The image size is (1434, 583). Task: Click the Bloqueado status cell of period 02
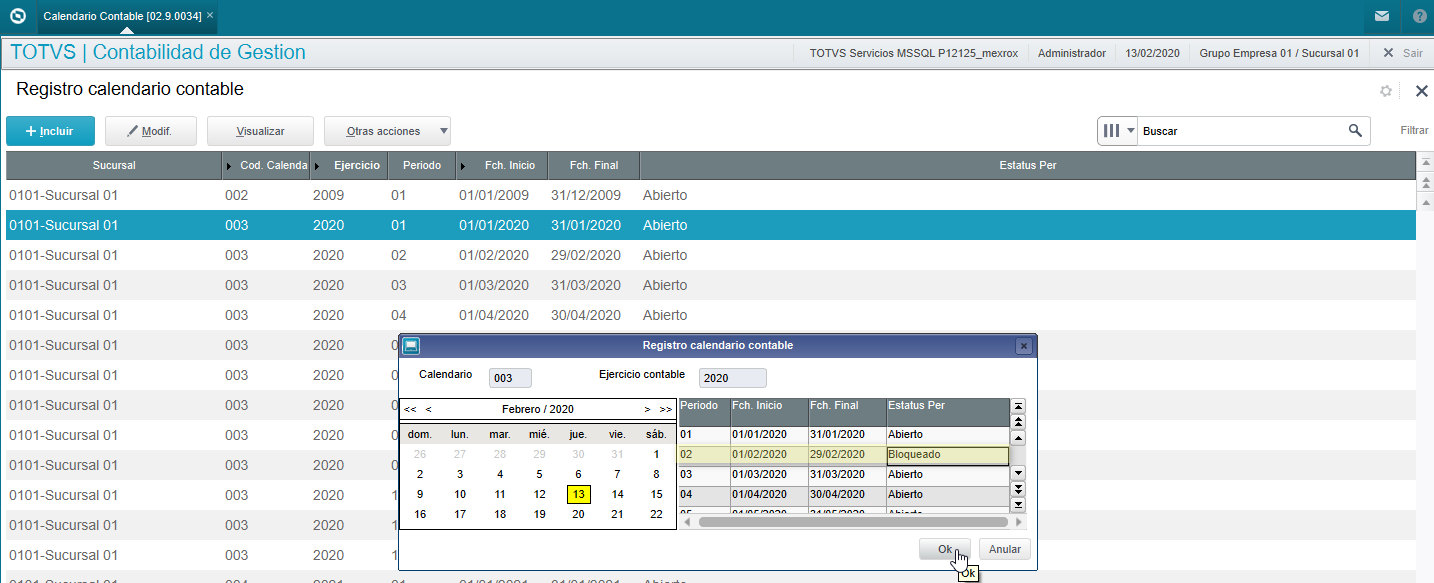pyautogui.click(x=947, y=455)
